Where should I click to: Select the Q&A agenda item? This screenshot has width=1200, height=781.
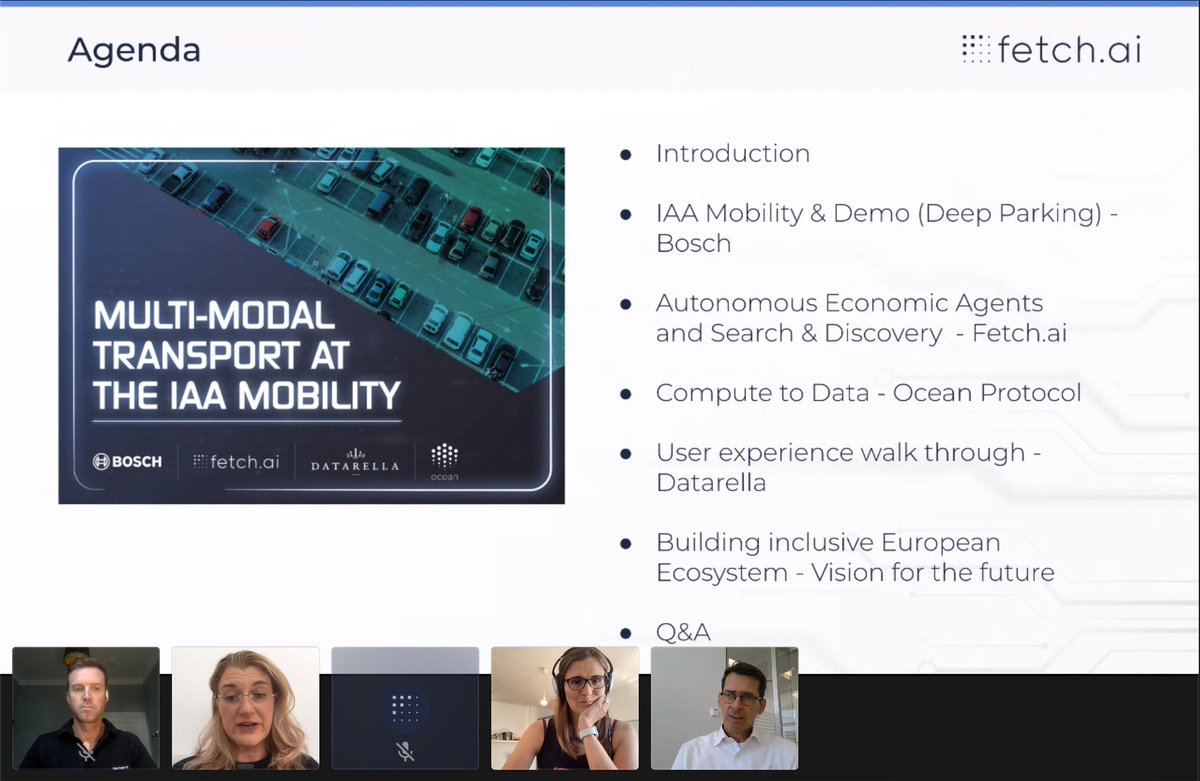click(x=683, y=632)
